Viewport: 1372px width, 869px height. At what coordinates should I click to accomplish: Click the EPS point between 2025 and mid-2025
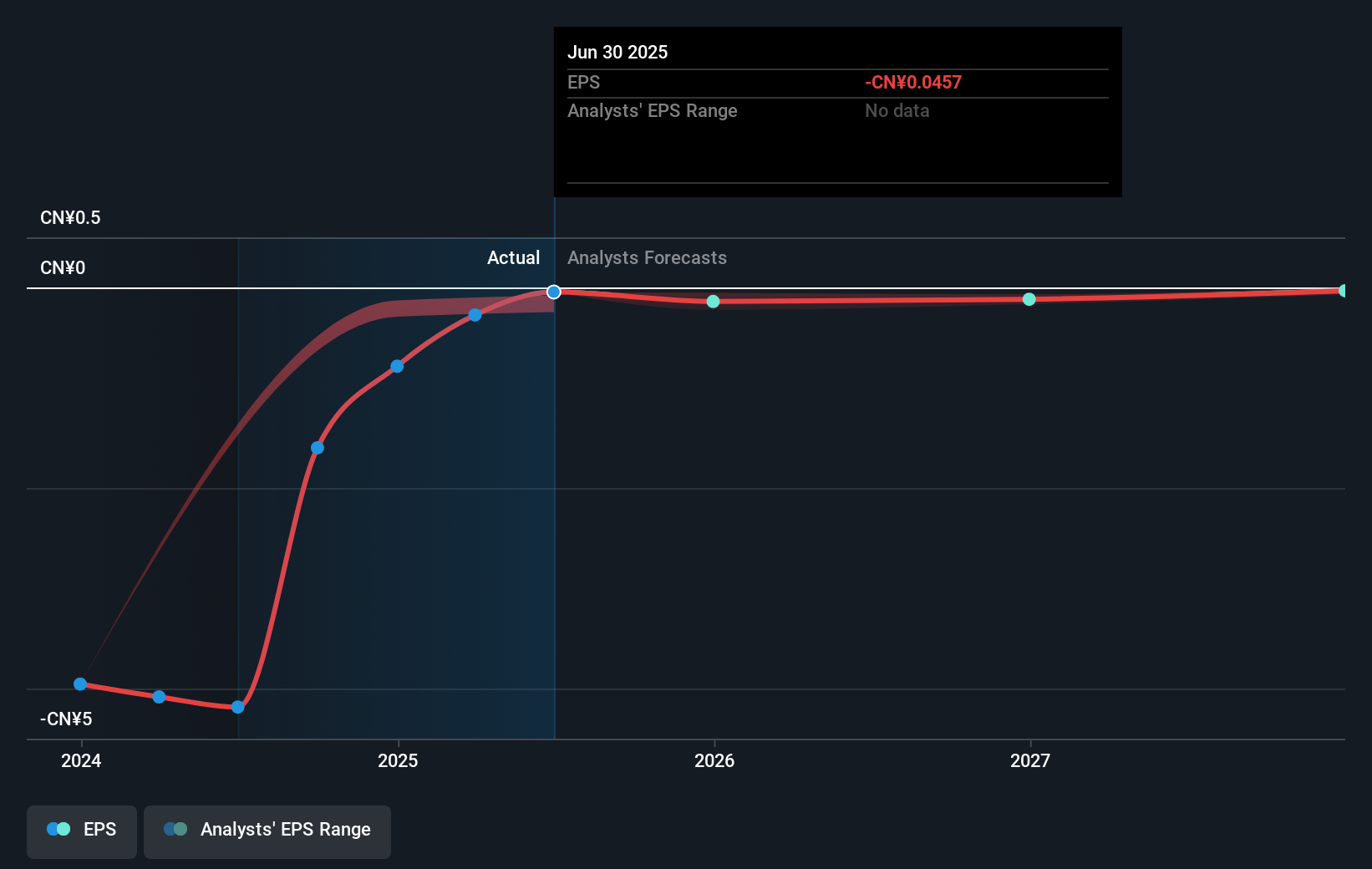click(x=475, y=315)
